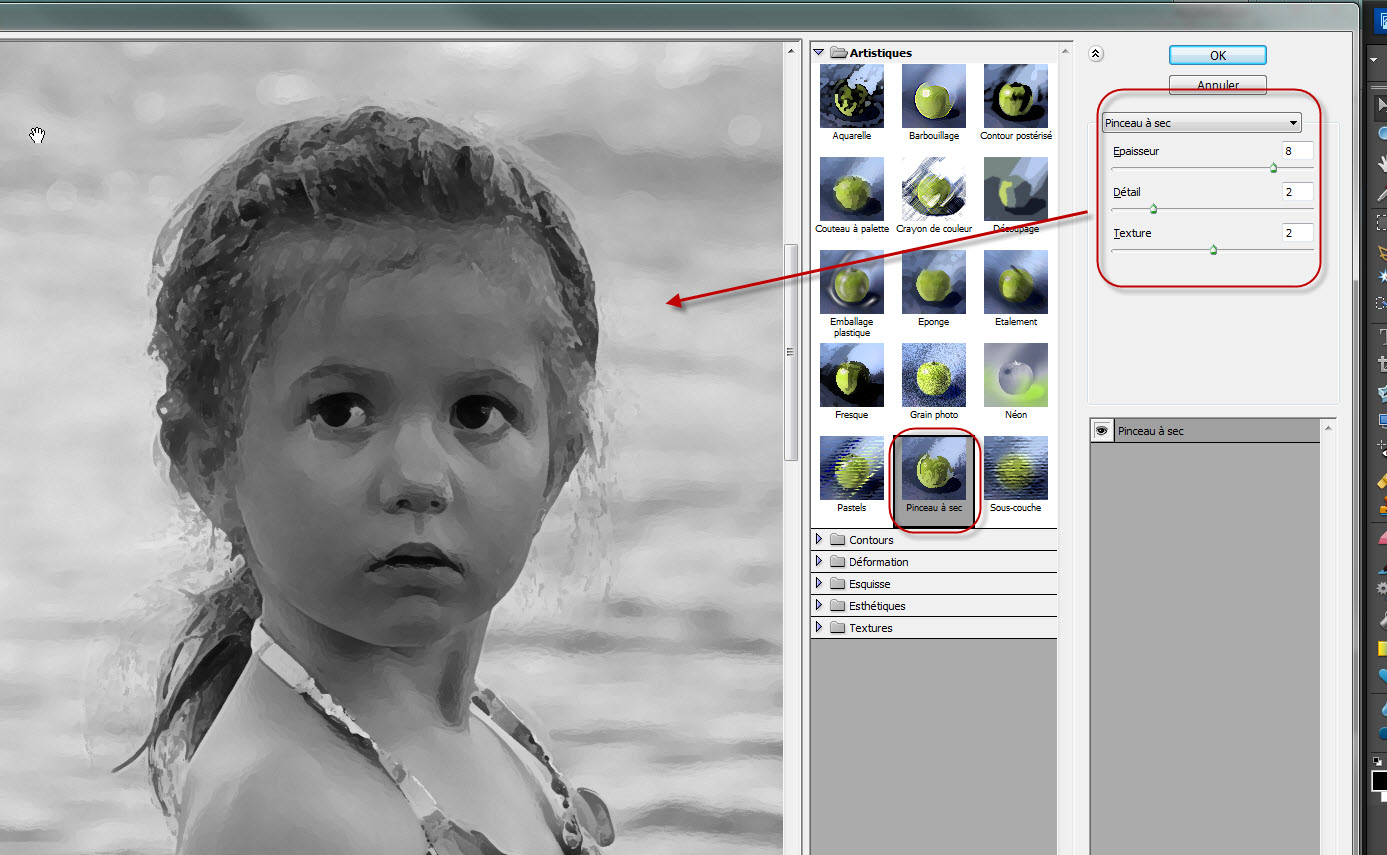Open Photoshop's black foreground color swatch
This screenshot has height=855, width=1387.
(x=1379, y=781)
